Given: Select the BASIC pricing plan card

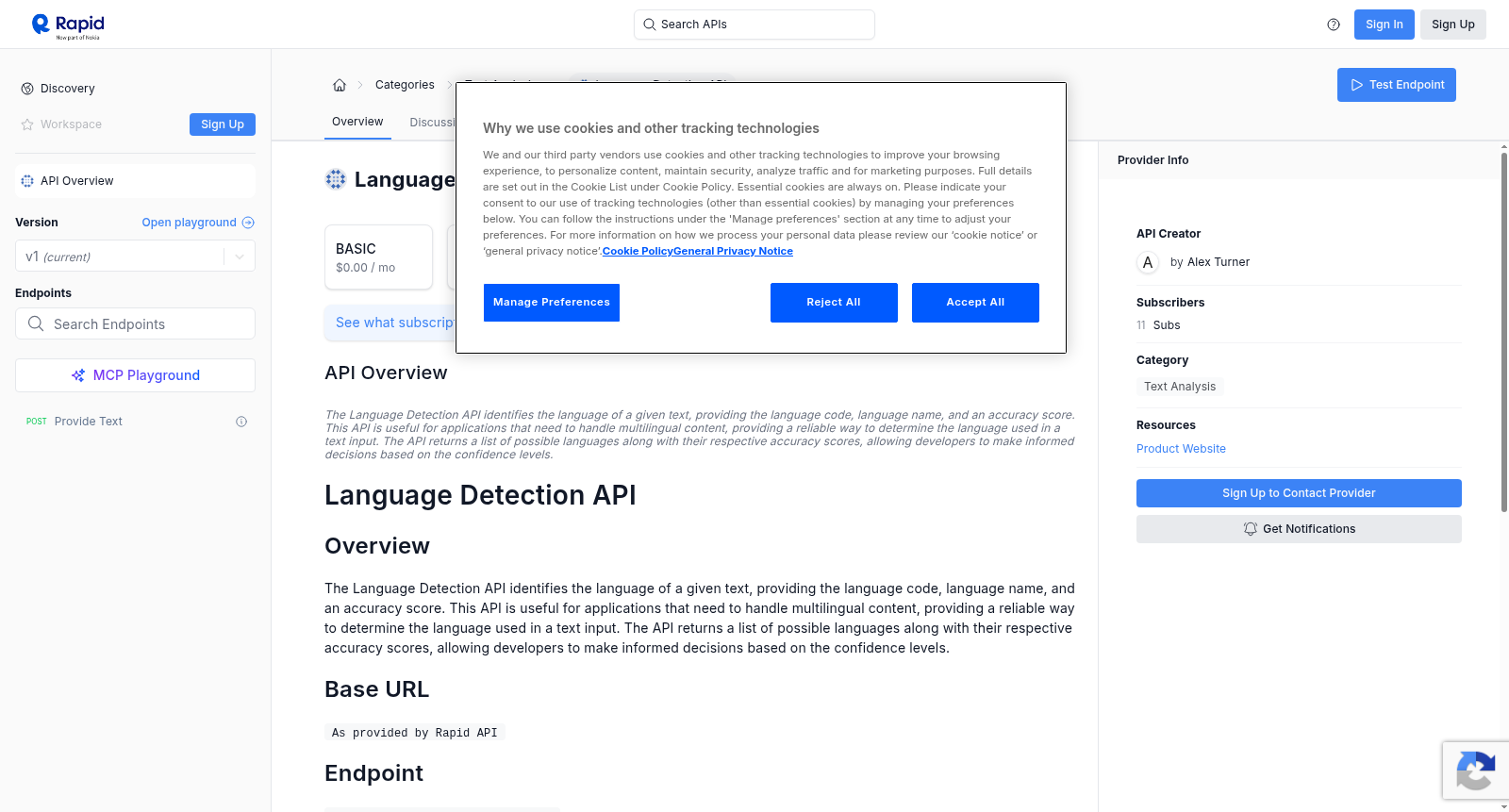Looking at the screenshot, I should (378, 257).
